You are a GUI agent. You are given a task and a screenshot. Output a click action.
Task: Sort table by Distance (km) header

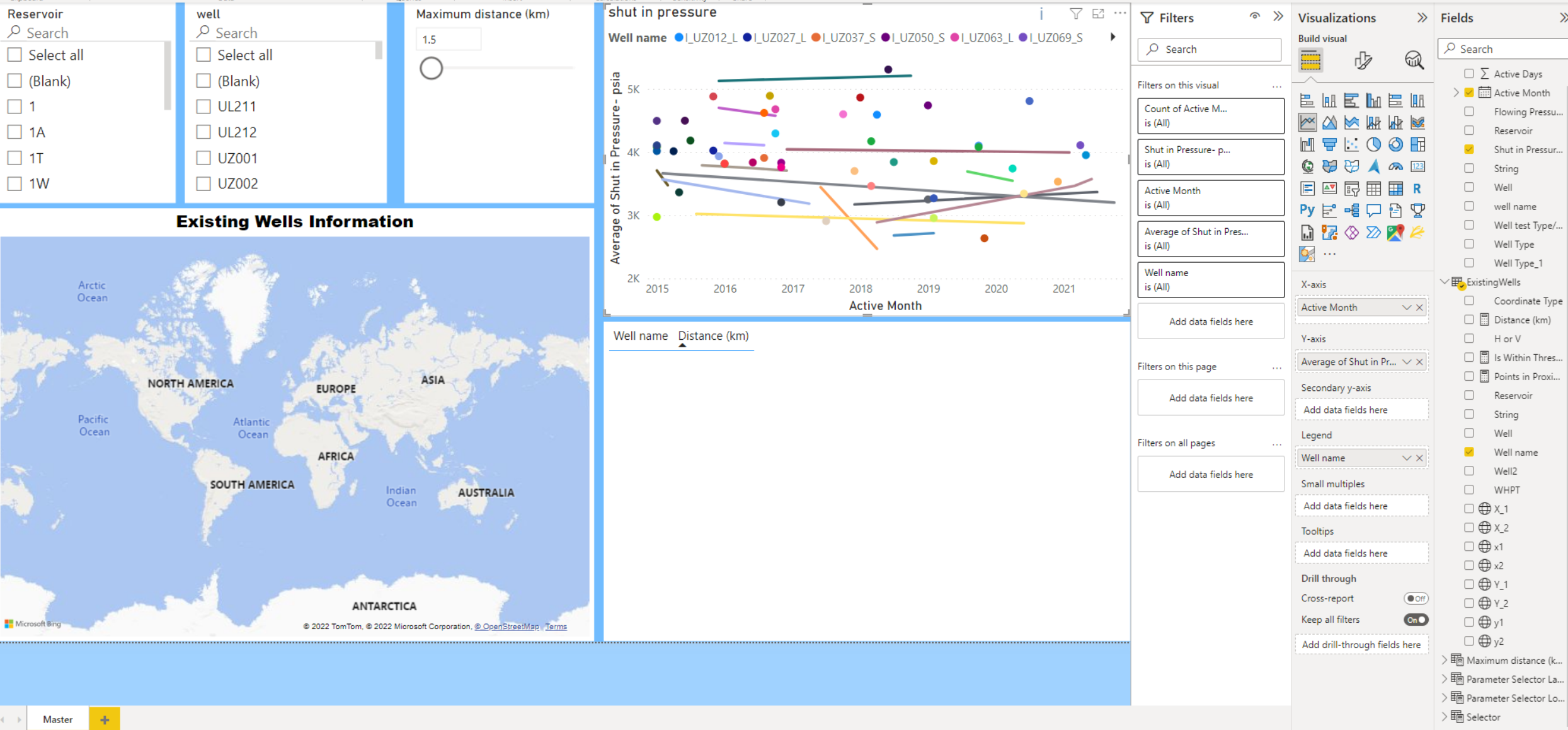[x=713, y=335]
